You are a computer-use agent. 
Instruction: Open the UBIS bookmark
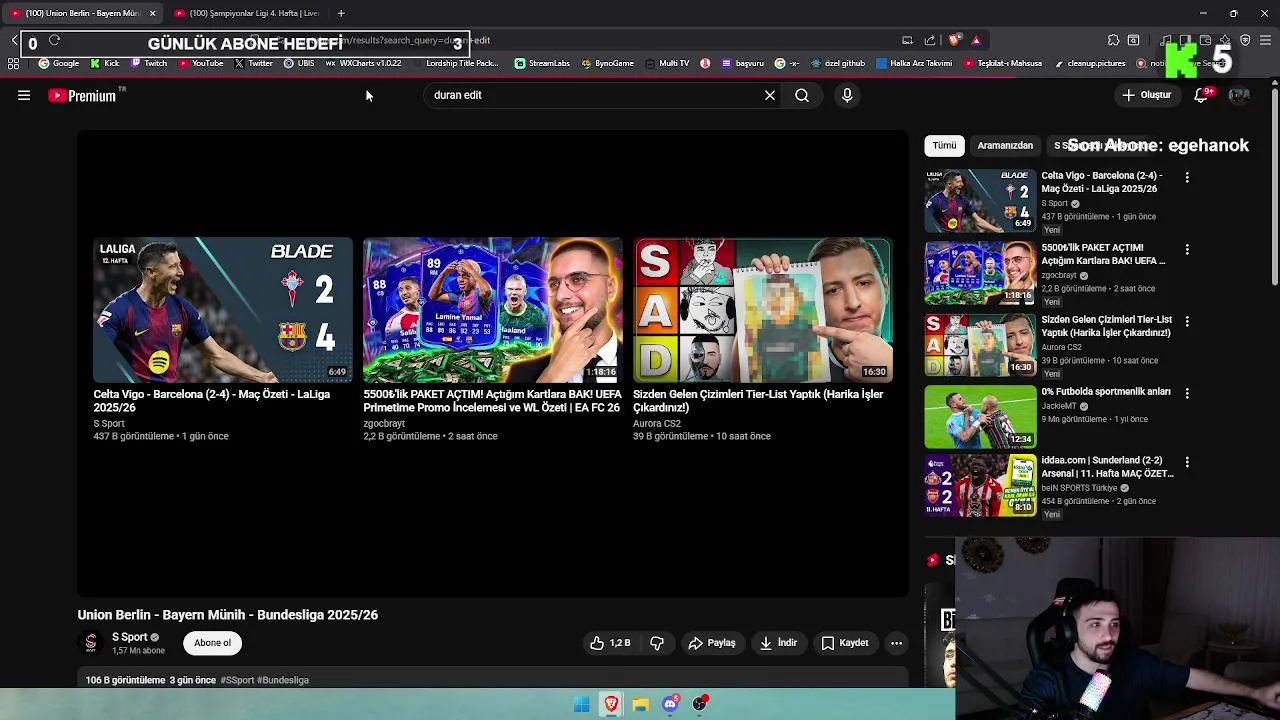299,63
